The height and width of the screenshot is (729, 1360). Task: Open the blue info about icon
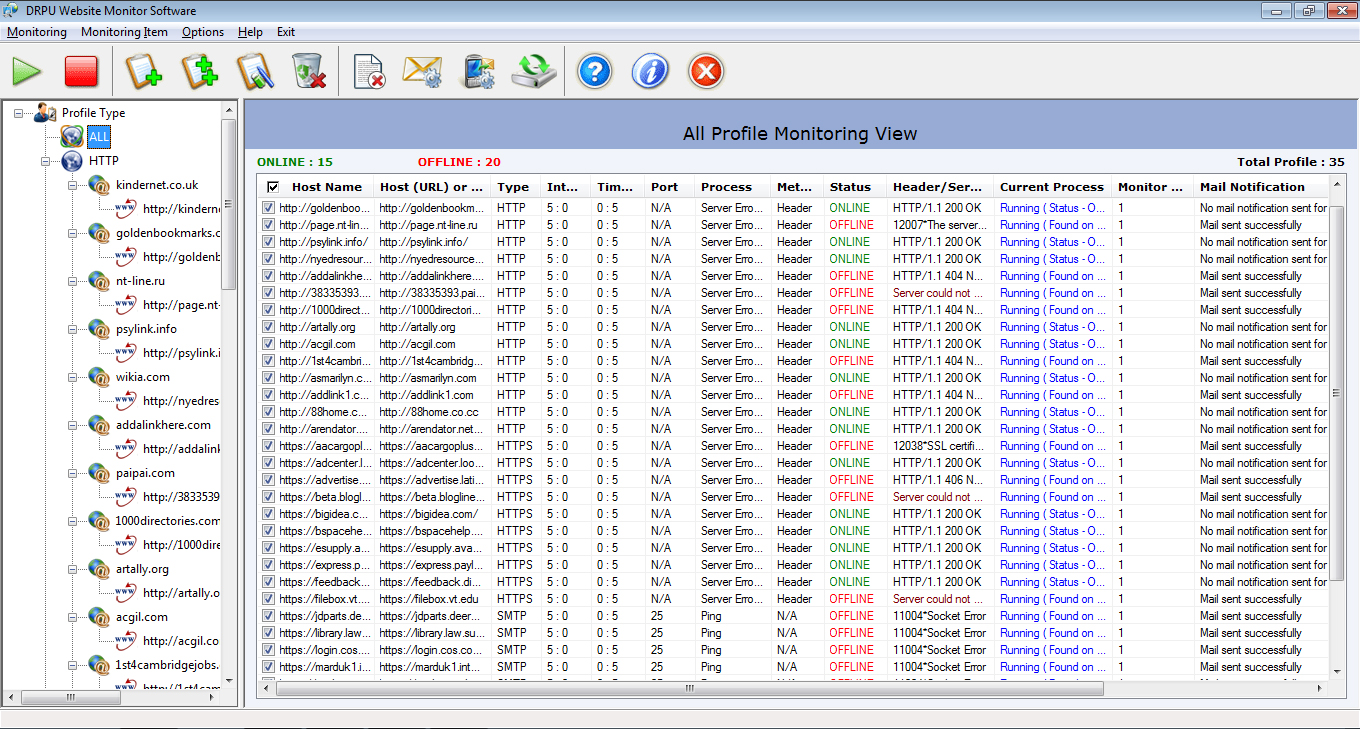pyautogui.click(x=650, y=72)
